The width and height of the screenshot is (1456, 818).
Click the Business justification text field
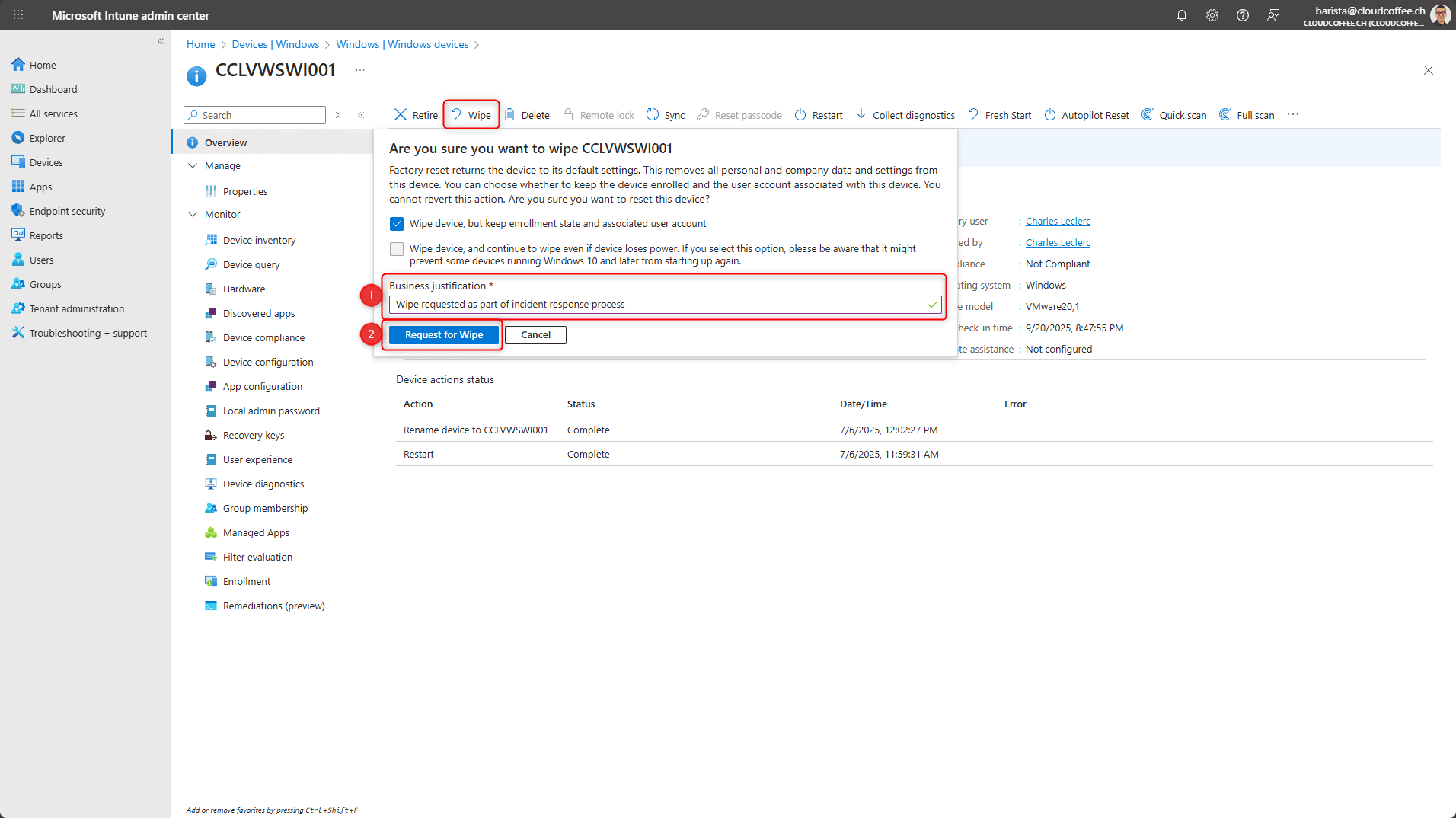pos(659,305)
